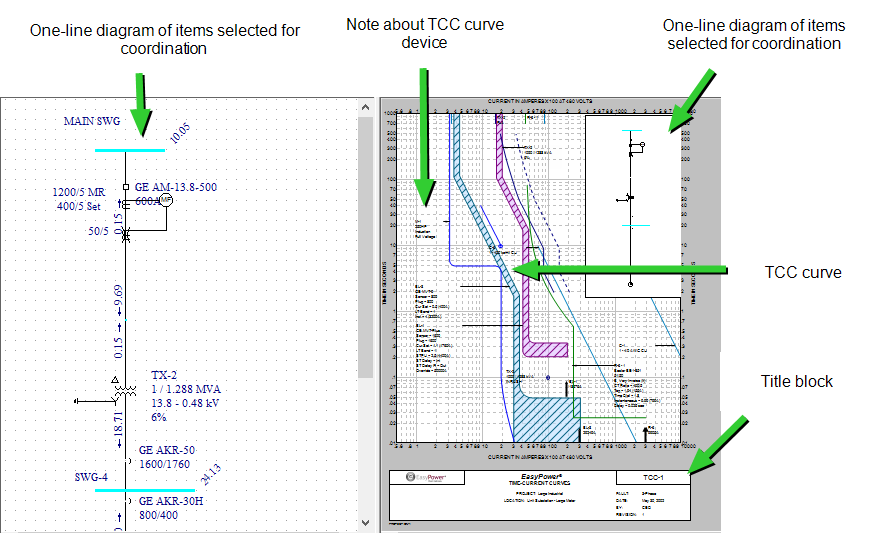Click the transformer ground connection symbol

pos(79,401)
